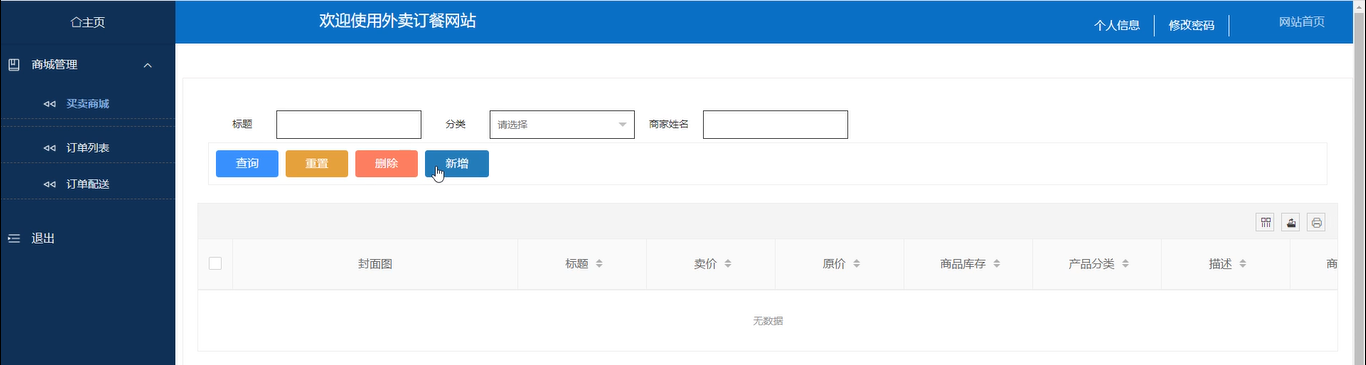Sort table by 产品分类 column arrows
1366x365 pixels.
(1126, 264)
